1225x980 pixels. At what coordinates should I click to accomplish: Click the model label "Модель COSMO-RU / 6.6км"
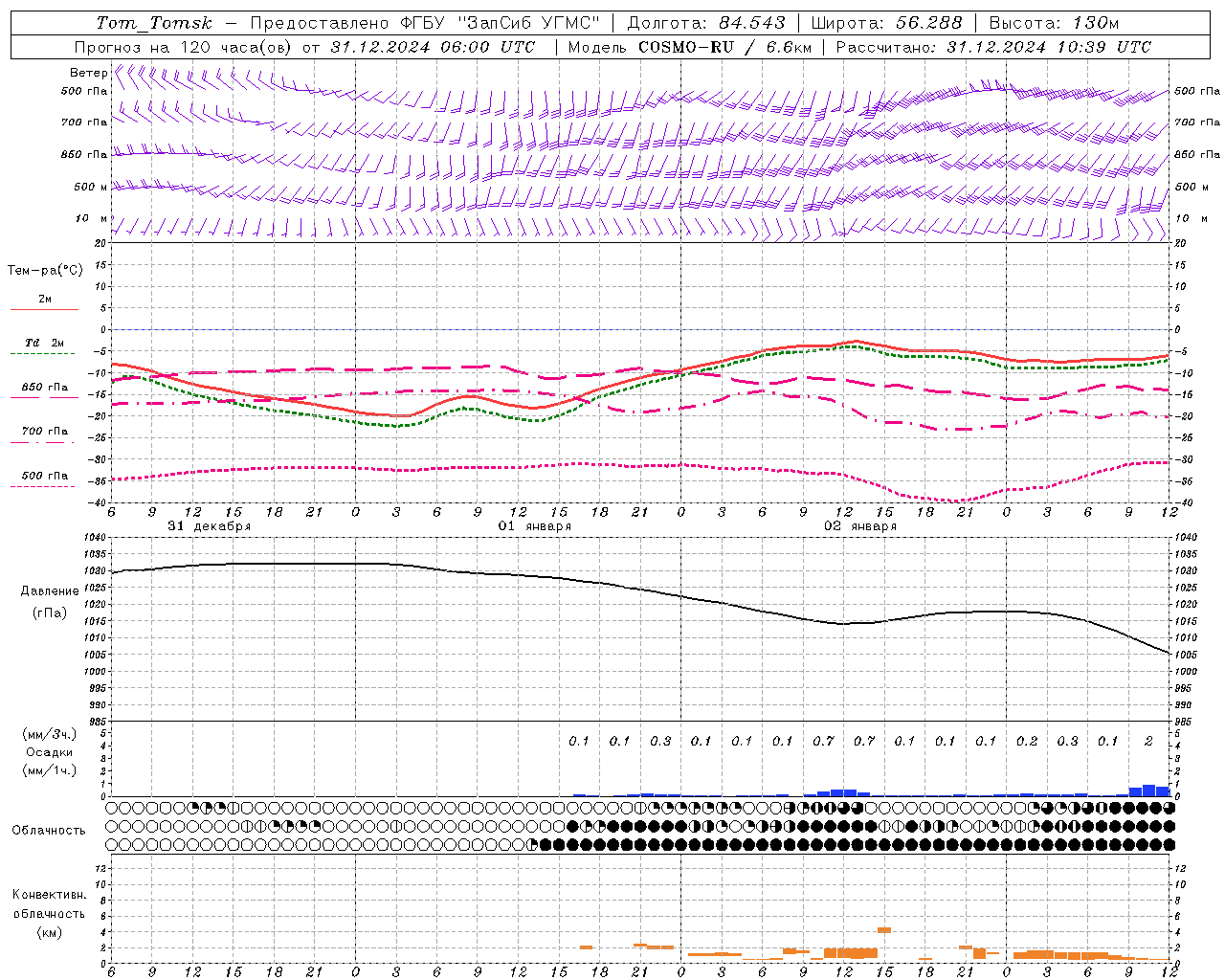click(688, 47)
